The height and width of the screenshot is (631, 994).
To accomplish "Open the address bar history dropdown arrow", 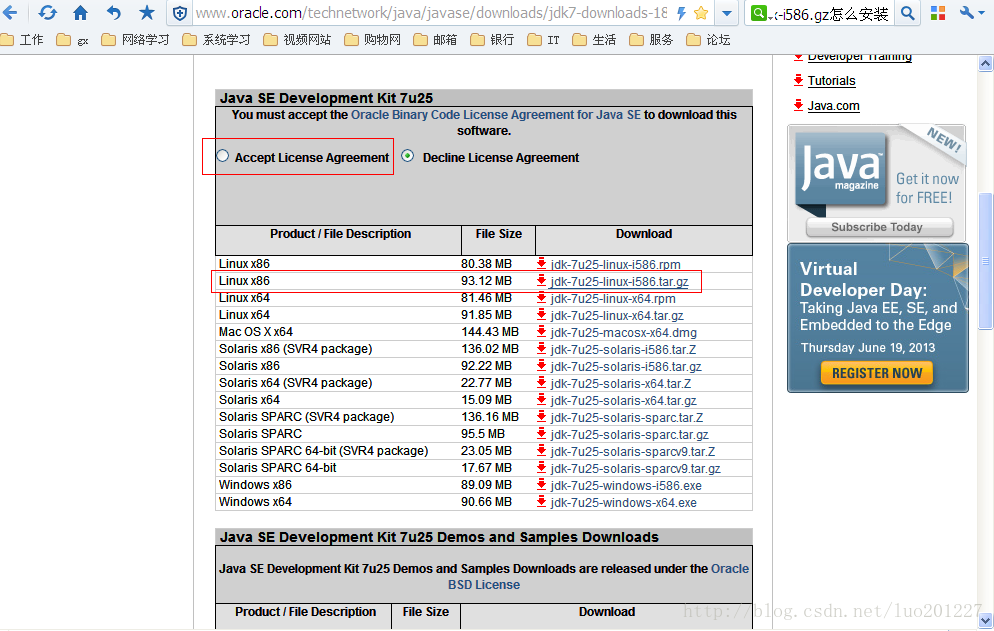I will (726, 13).
